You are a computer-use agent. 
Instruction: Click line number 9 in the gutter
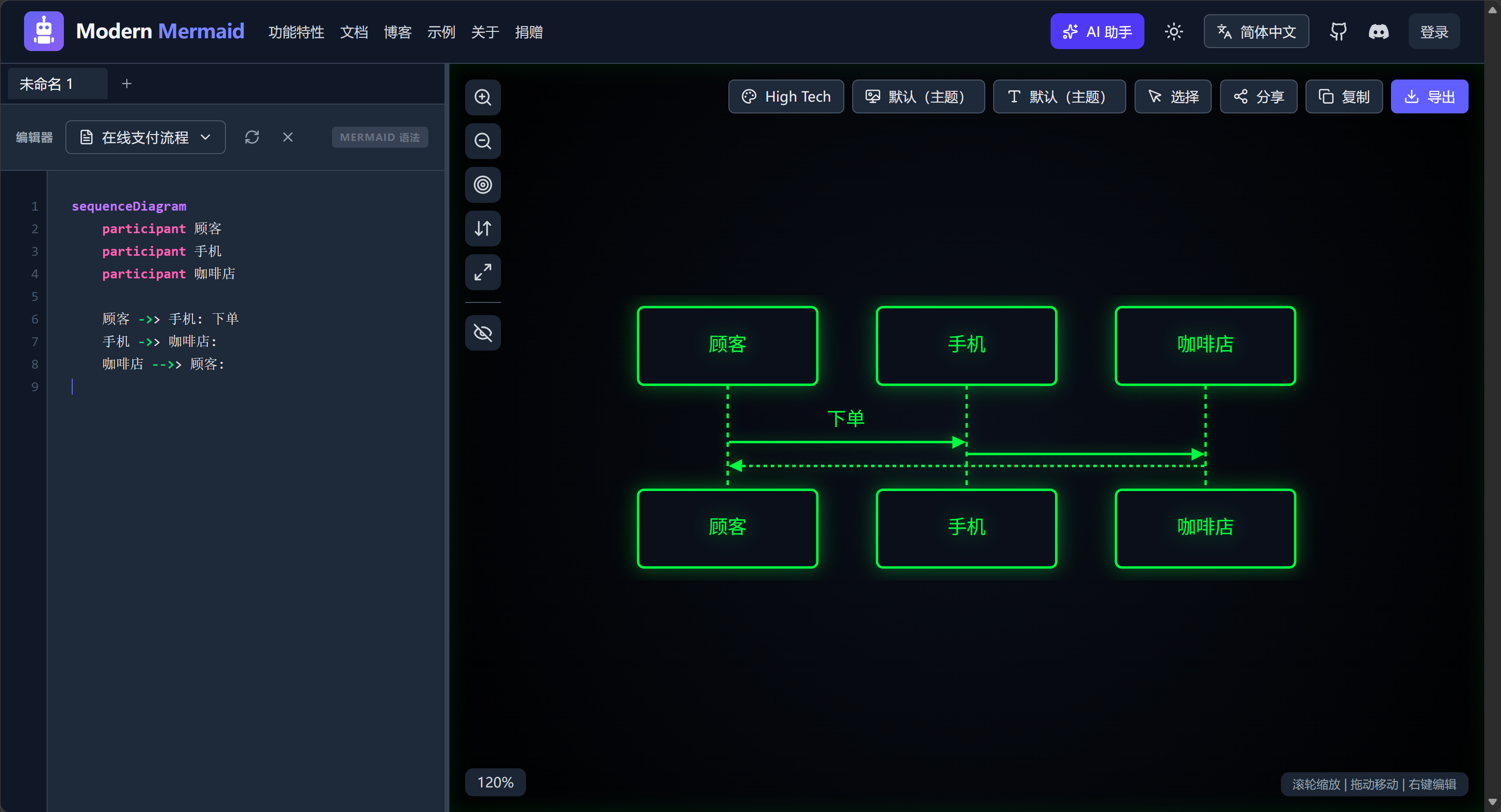click(x=35, y=387)
